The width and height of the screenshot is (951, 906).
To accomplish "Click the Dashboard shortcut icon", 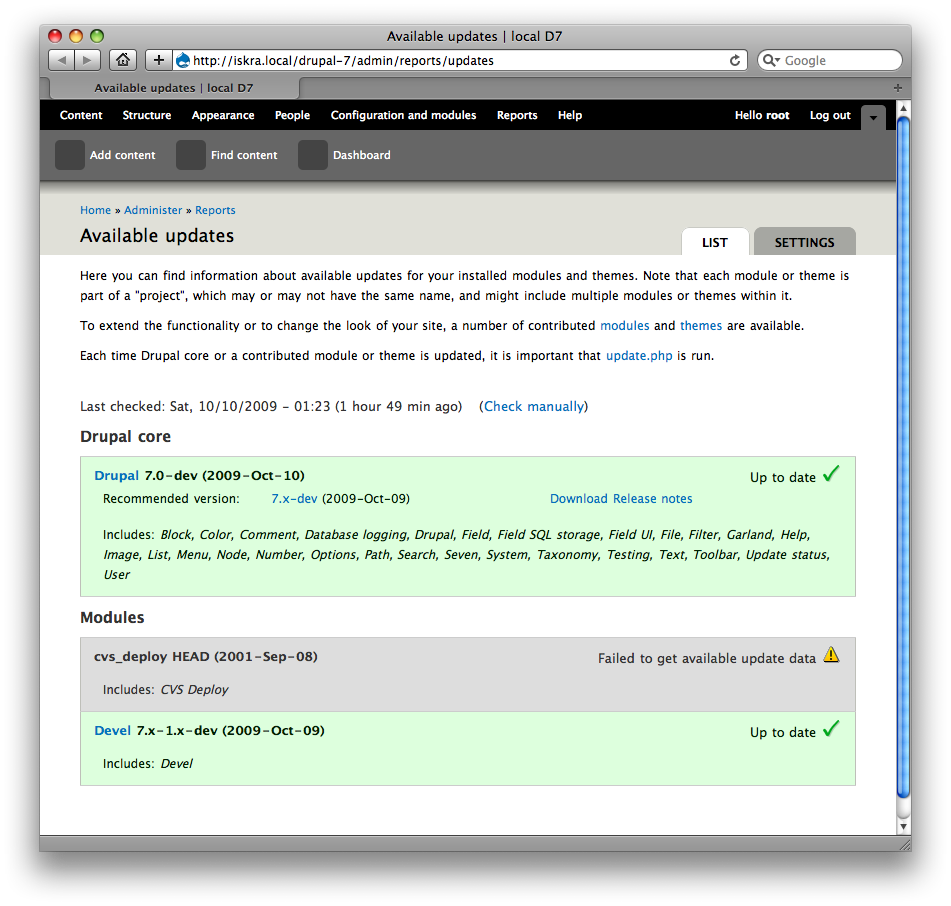I will click(312, 155).
